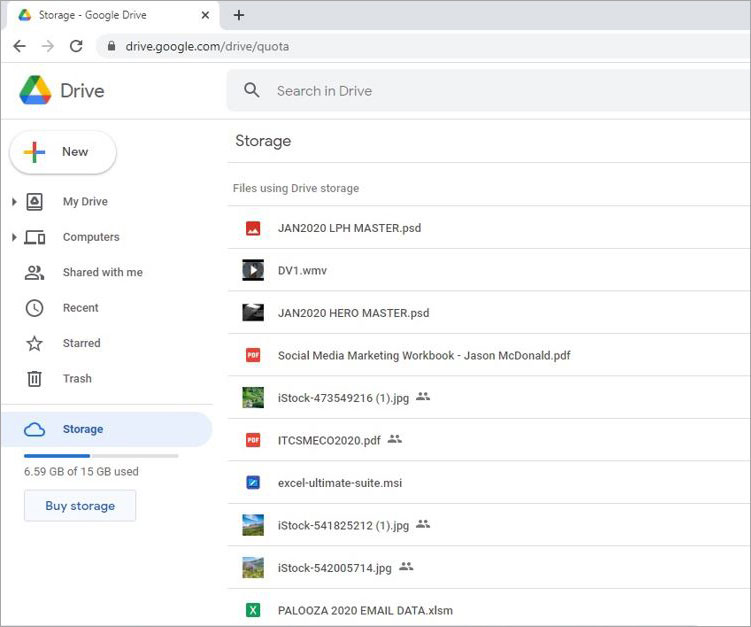Select file name iStock-541825212 (1).jpg
751x627 pixels.
343,525
